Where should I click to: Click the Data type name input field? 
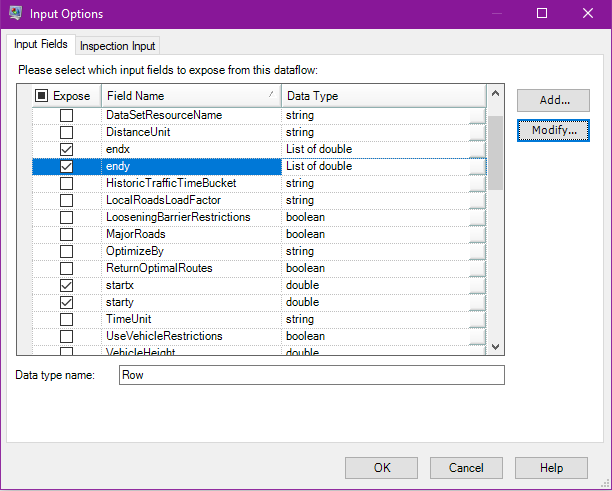[x=312, y=375]
